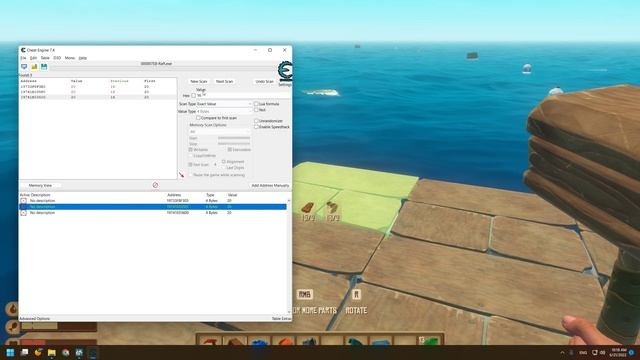The height and width of the screenshot is (360, 640).
Task: Open the memory region All dropdown
Action: (220, 132)
